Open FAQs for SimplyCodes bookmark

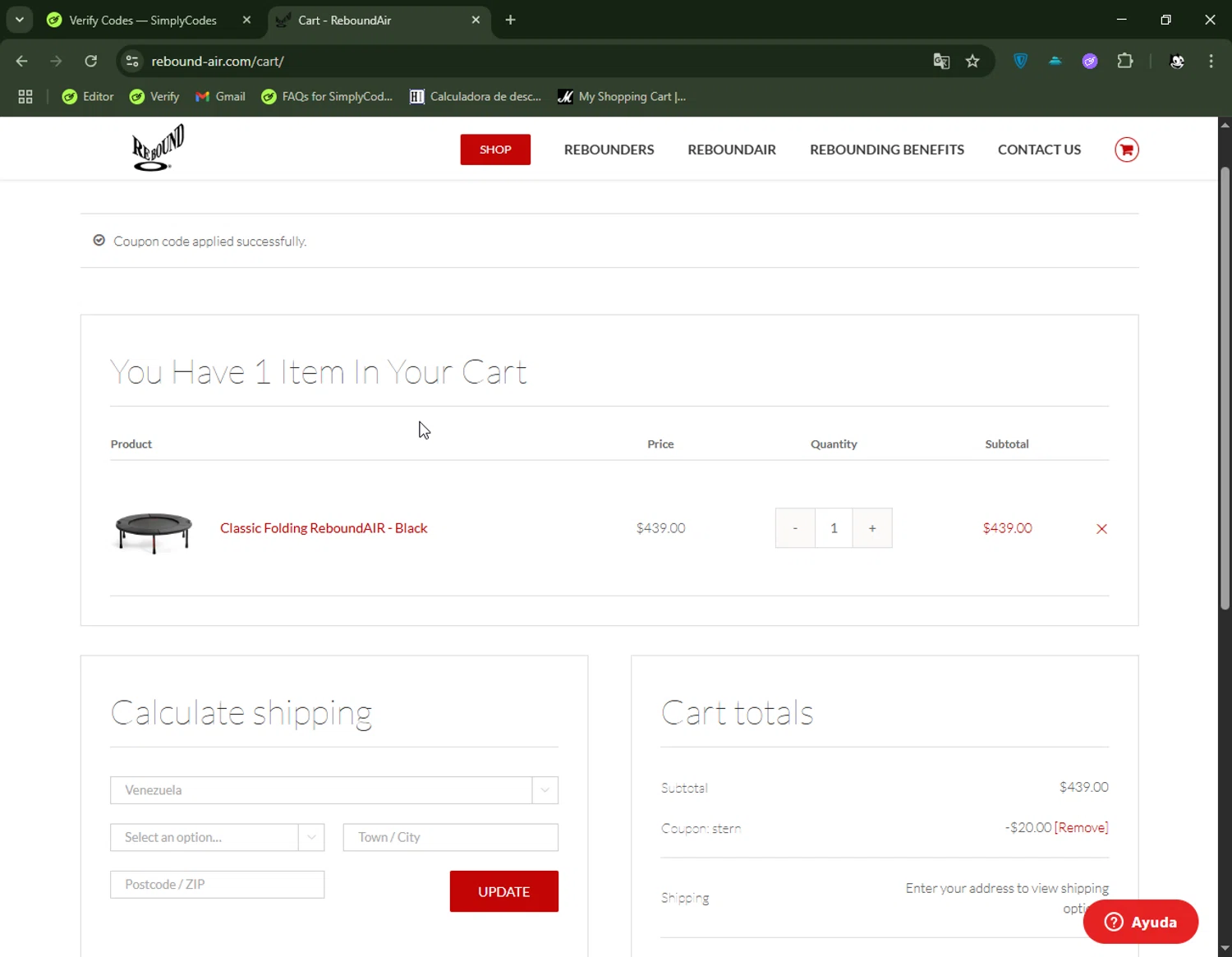pos(327,97)
